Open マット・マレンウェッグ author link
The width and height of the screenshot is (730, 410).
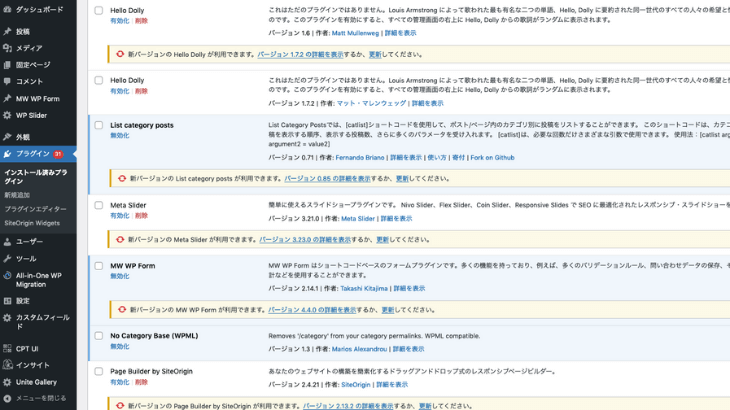(371, 103)
